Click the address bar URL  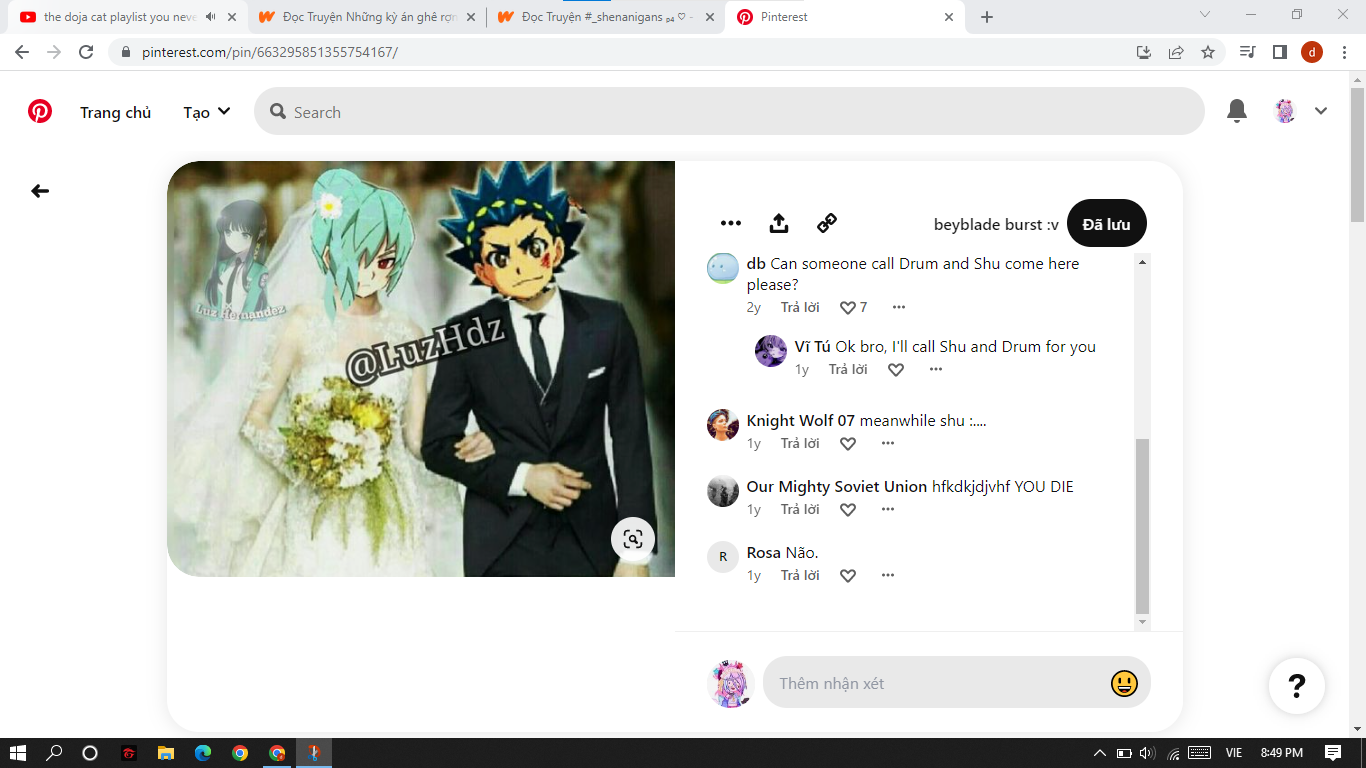(270, 52)
